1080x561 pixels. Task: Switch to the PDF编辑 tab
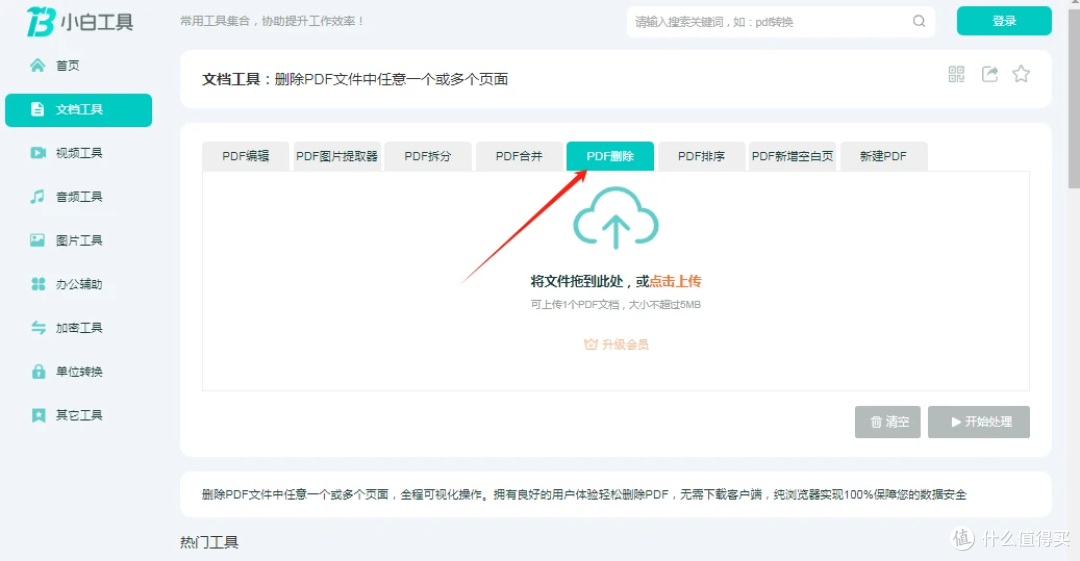[245, 156]
